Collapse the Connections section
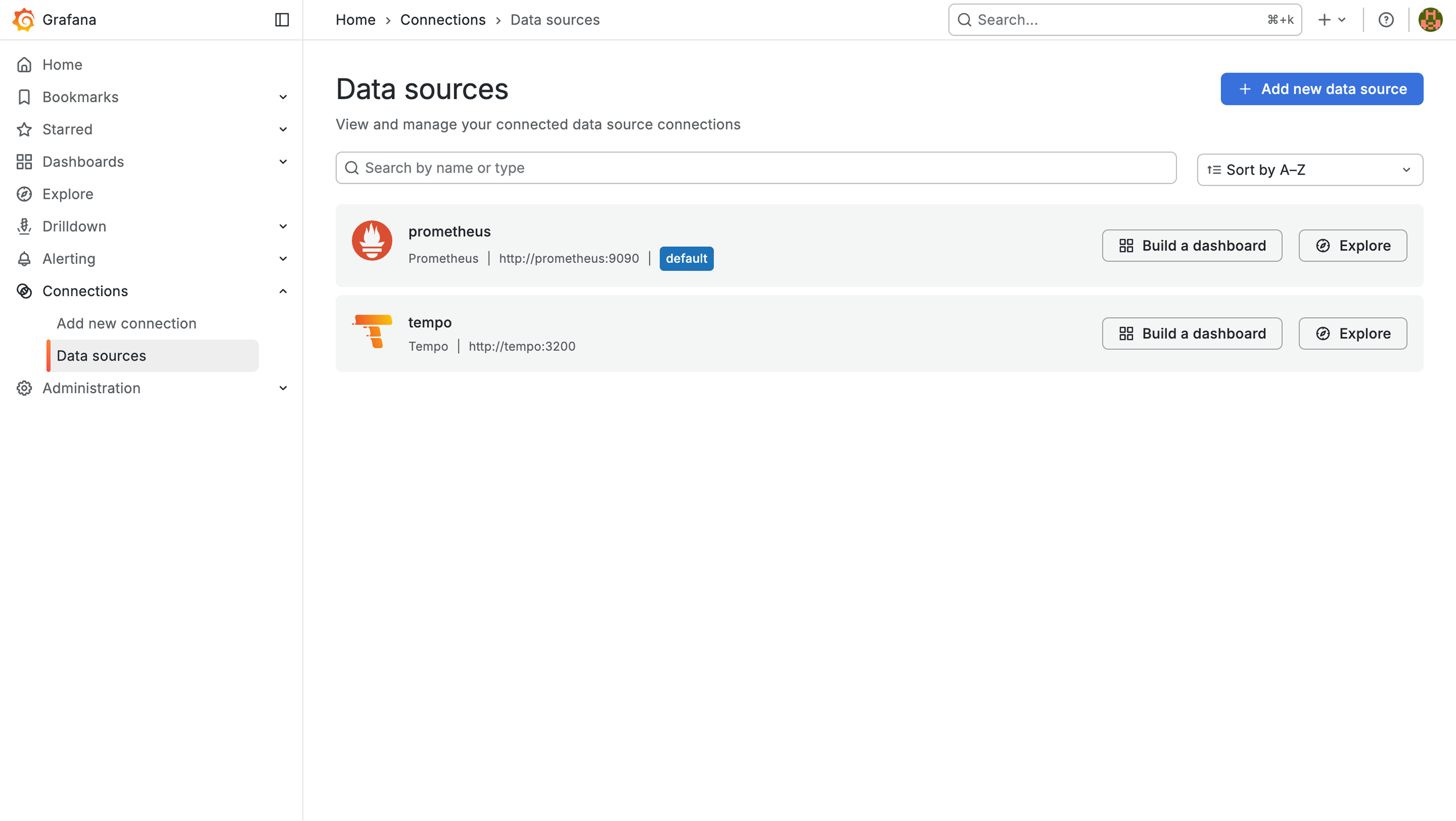This screenshot has height=821, width=1456. 283,291
